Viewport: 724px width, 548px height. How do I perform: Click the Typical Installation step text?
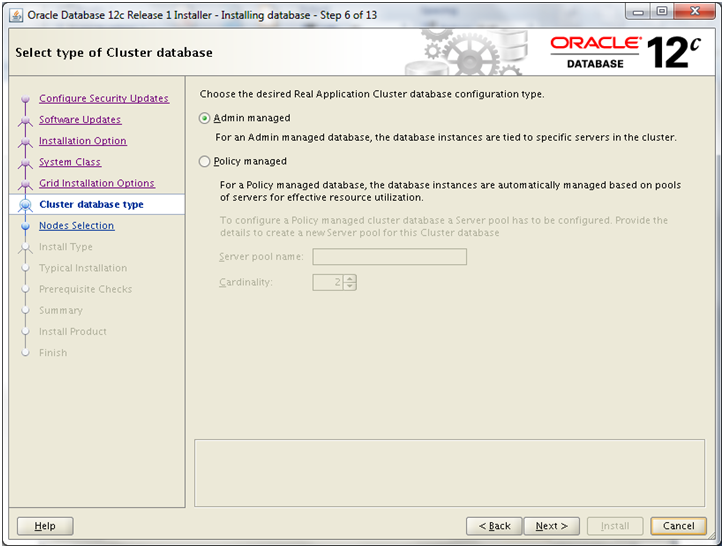click(x=83, y=268)
